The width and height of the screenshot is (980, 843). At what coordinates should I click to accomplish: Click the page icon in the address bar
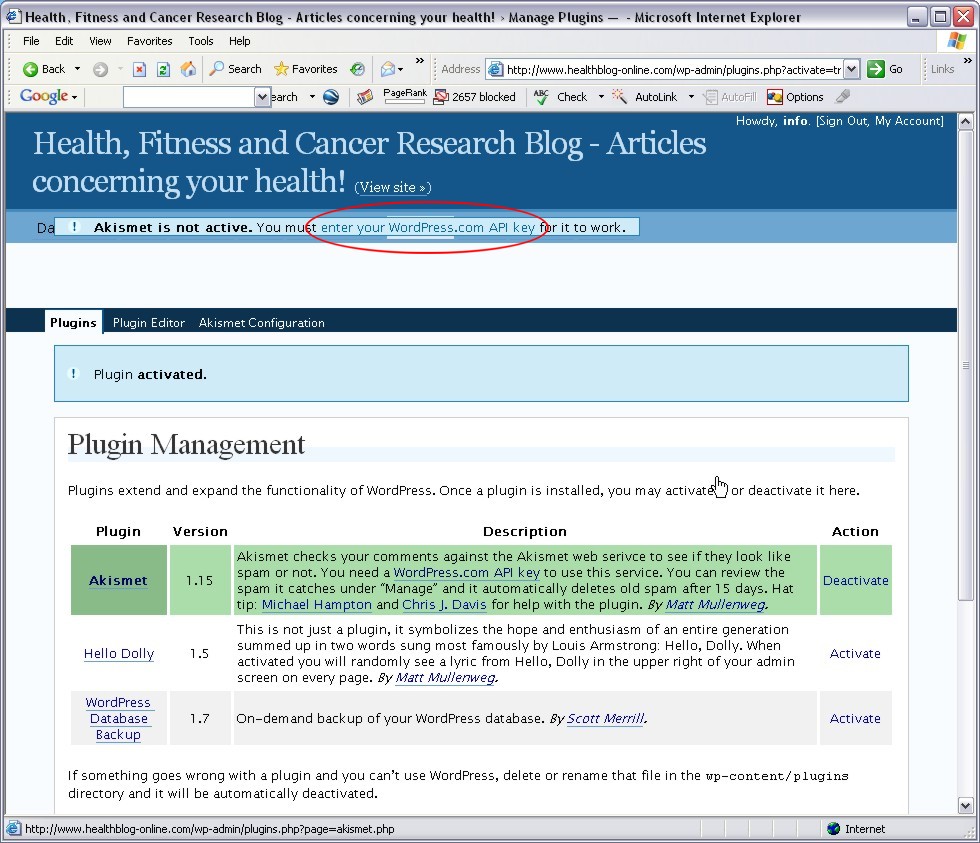pyautogui.click(x=495, y=69)
